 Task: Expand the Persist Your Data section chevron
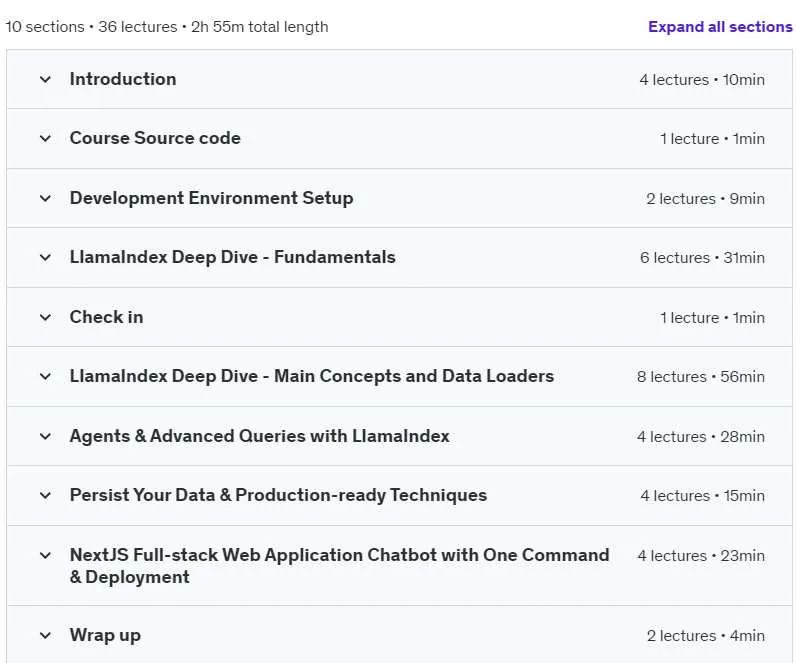click(x=45, y=495)
